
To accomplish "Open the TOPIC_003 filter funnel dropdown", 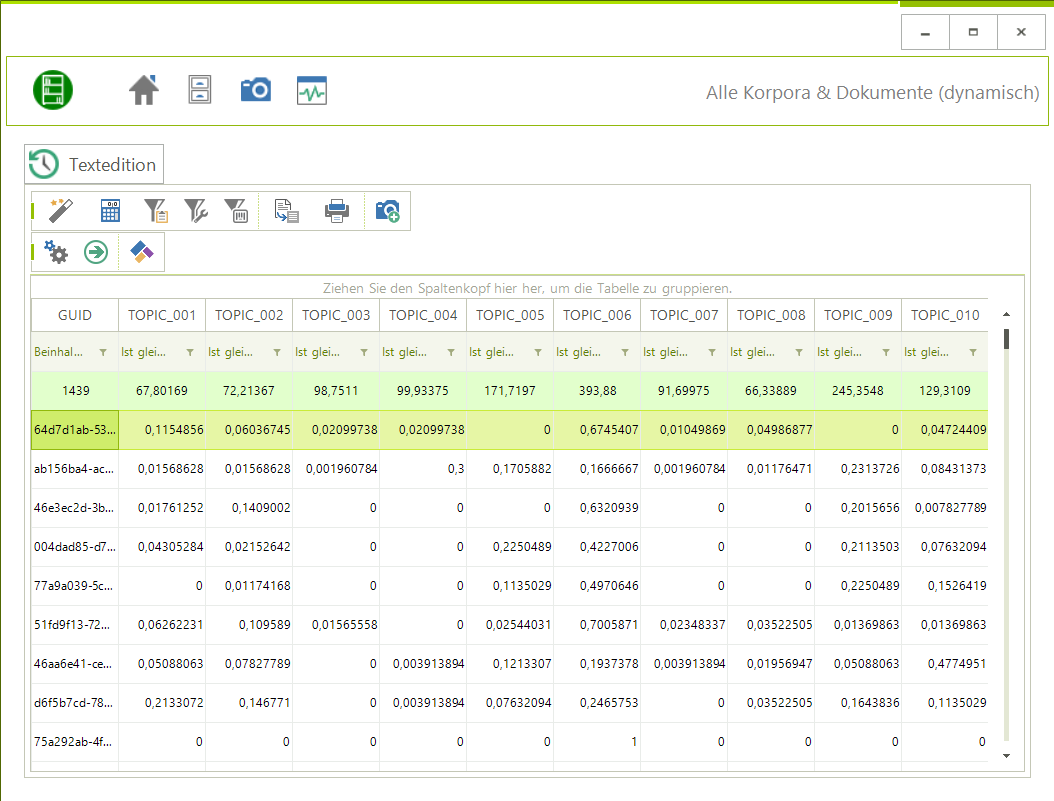I will 364,352.
